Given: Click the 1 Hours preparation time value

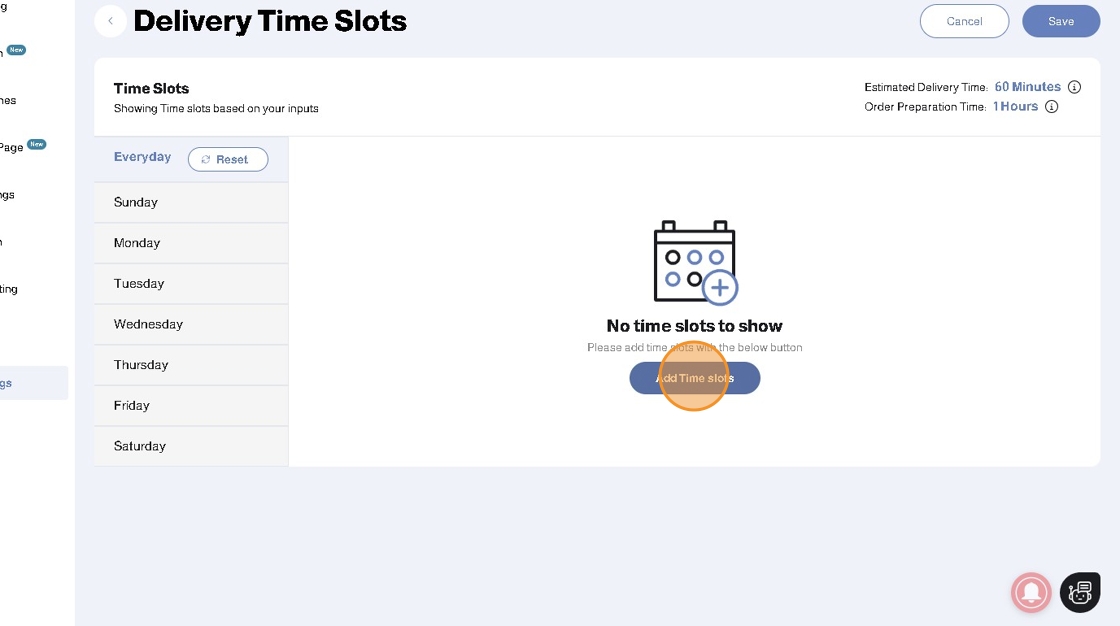Looking at the screenshot, I should click(1015, 107).
